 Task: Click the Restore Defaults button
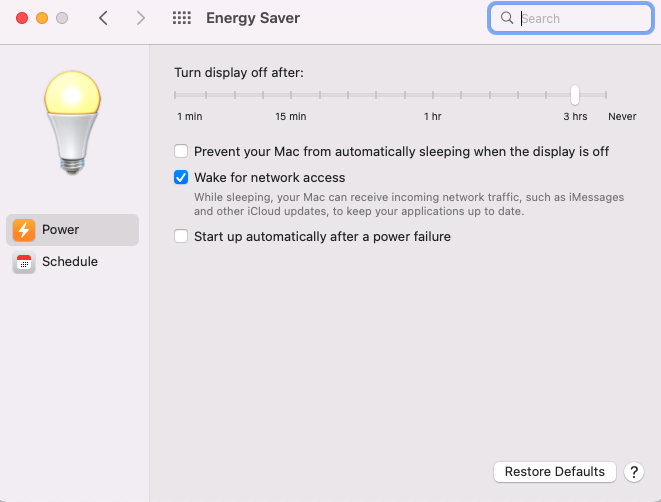555,472
